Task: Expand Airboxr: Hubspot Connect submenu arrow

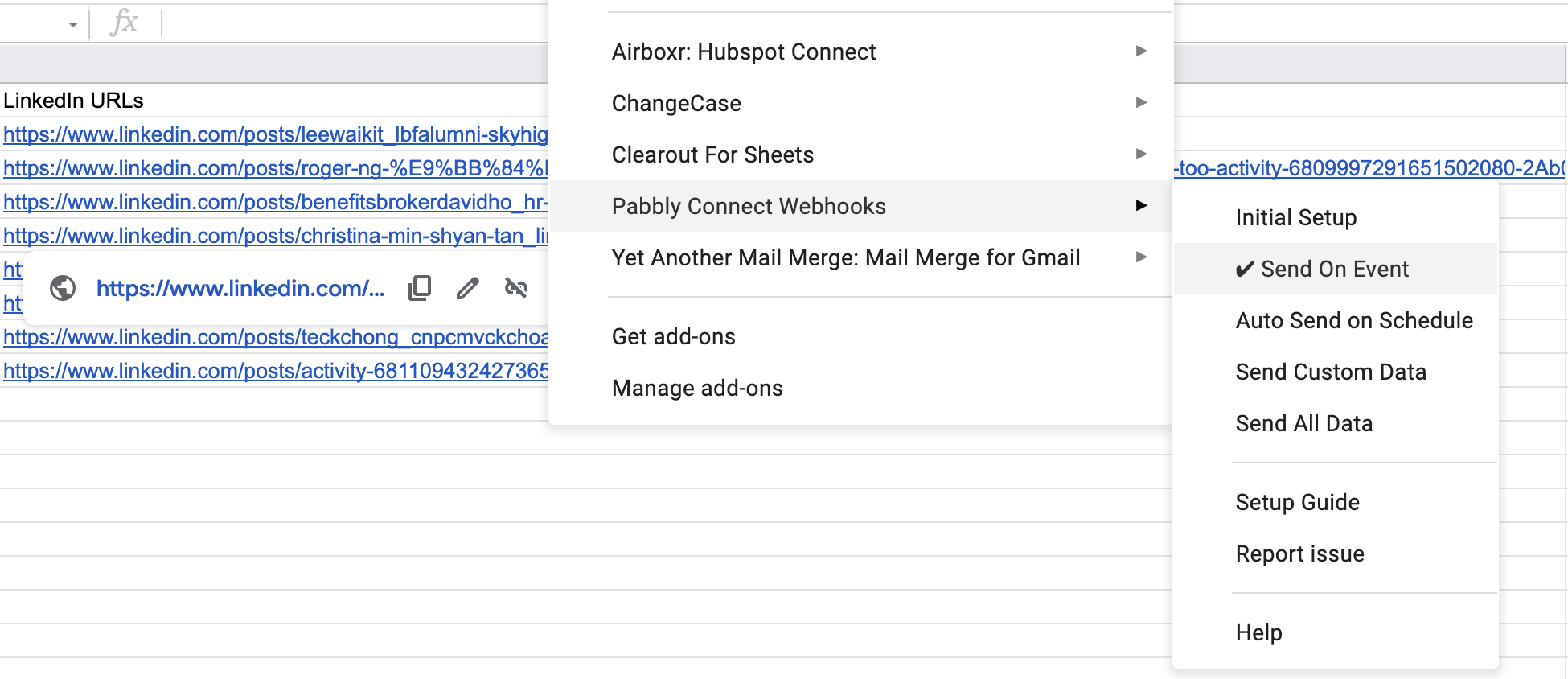Action: click(1141, 51)
